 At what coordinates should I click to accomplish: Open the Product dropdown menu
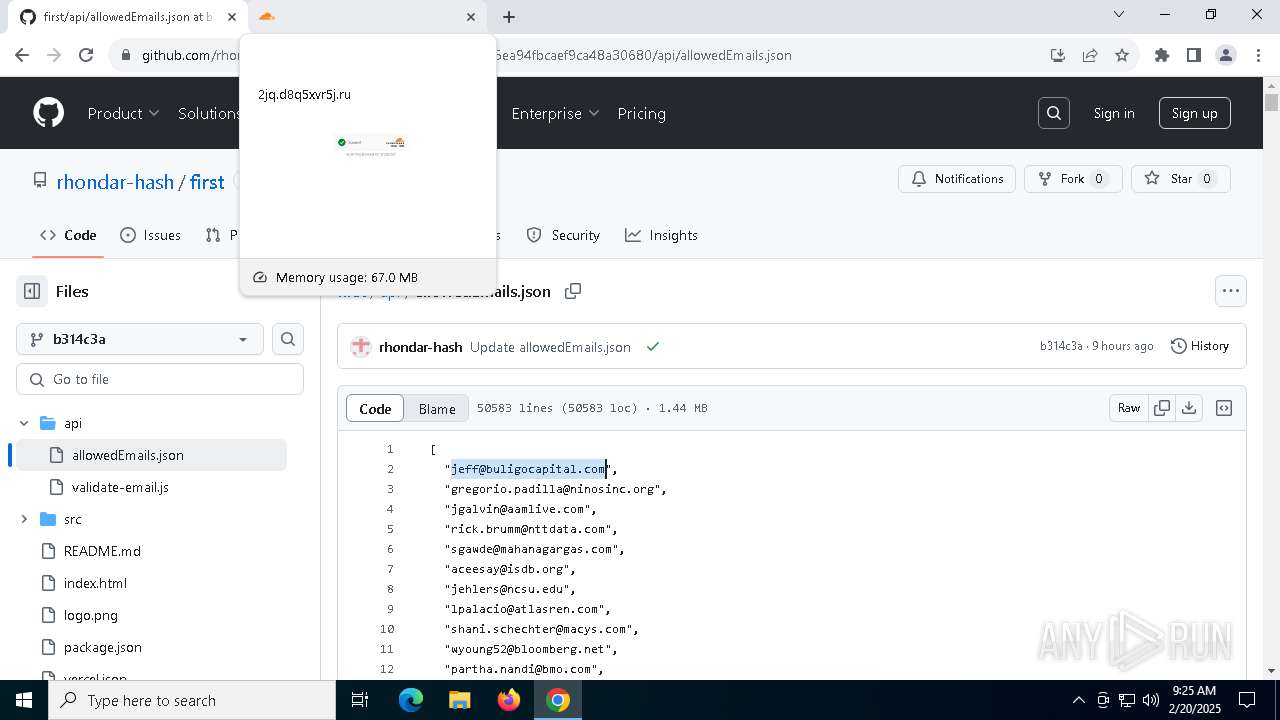click(x=123, y=113)
